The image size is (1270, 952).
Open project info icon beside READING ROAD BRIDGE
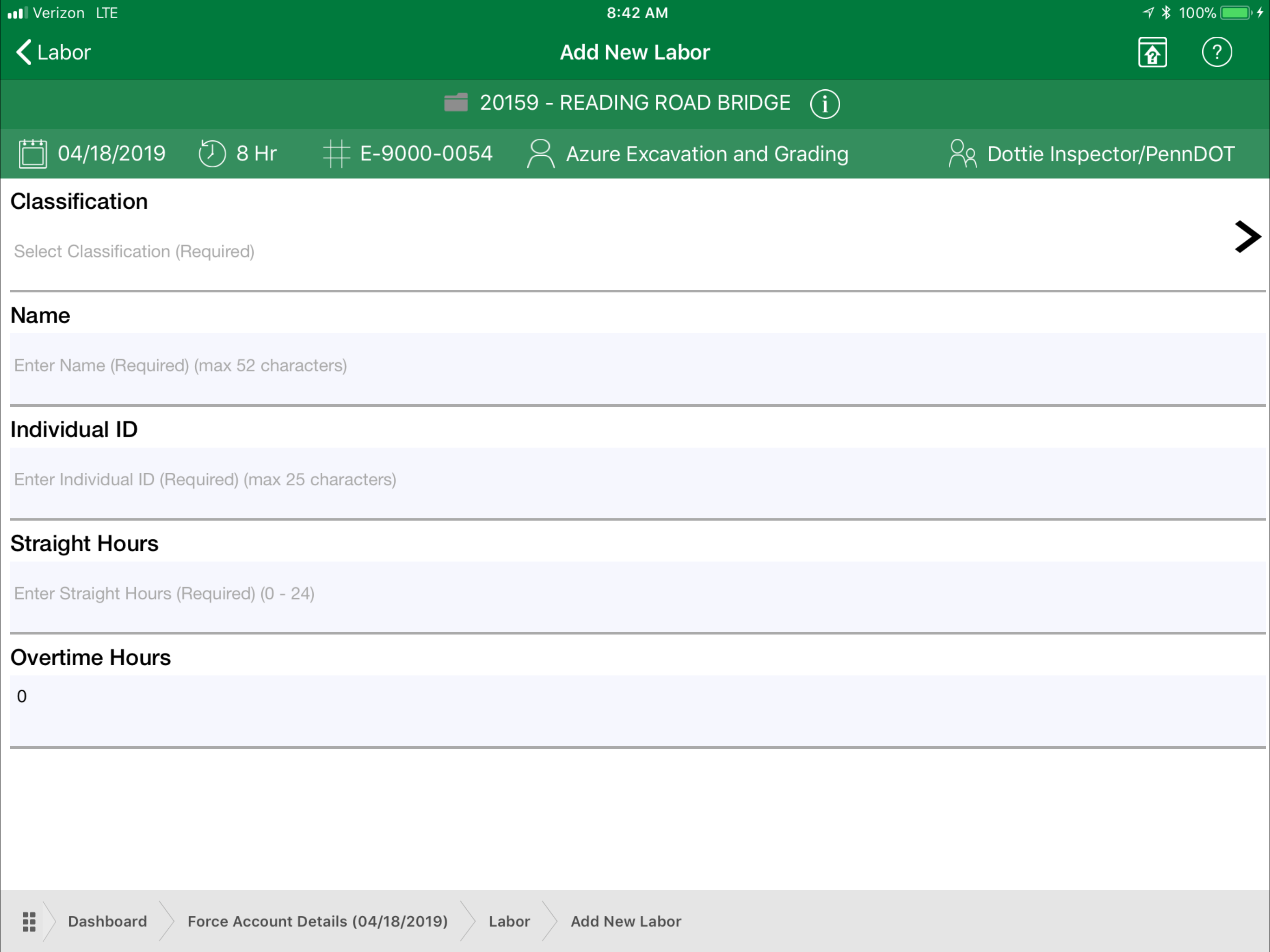(825, 104)
